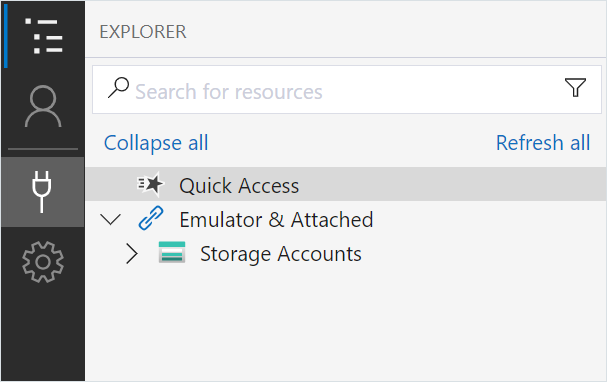607x382 pixels.
Task: Open Settings with the gear icon
Action: [43, 262]
